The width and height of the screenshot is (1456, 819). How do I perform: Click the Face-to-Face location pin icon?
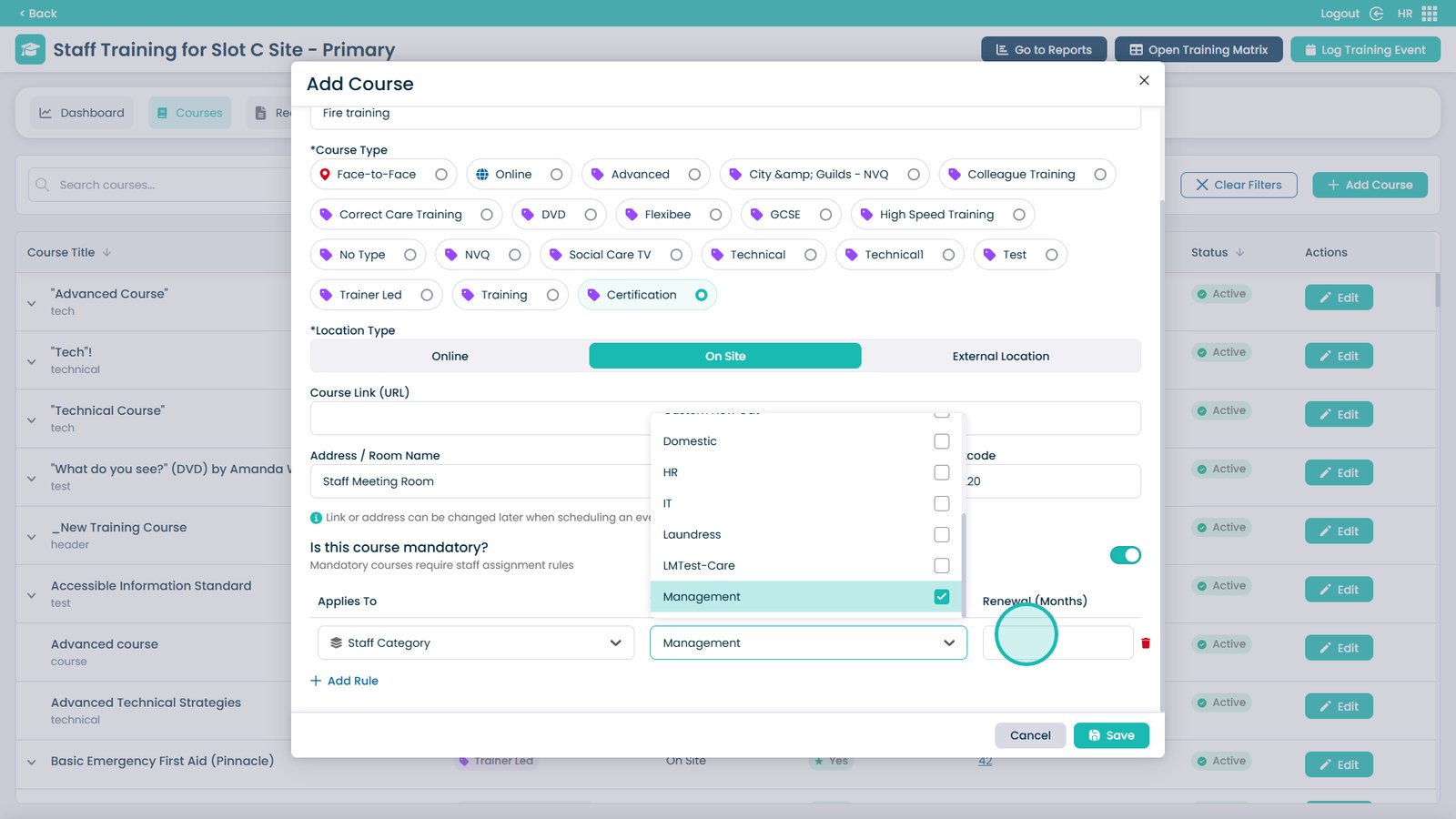tap(325, 175)
